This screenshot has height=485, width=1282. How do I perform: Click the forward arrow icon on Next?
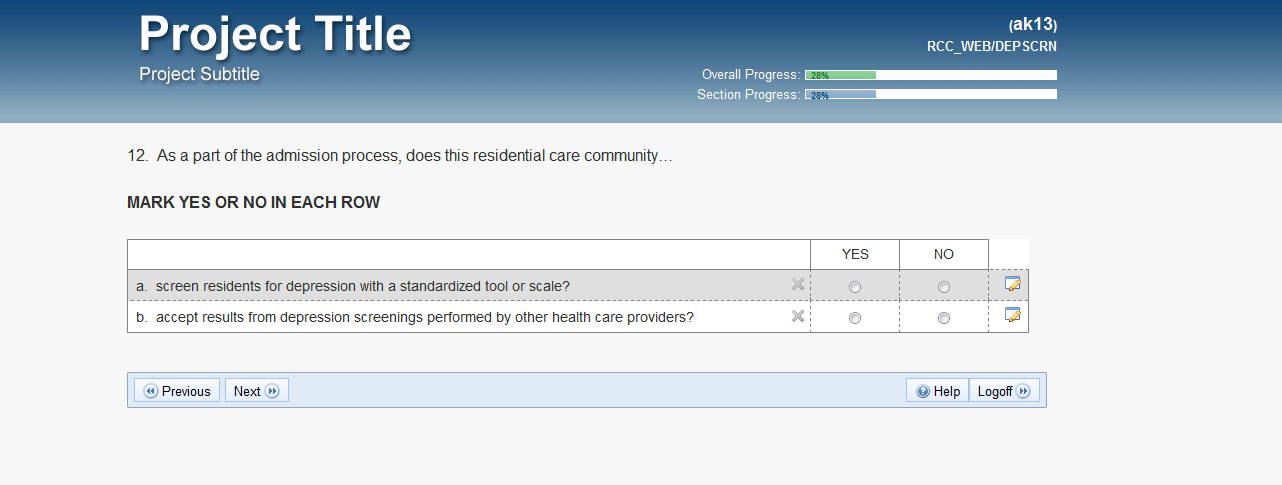(x=272, y=391)
